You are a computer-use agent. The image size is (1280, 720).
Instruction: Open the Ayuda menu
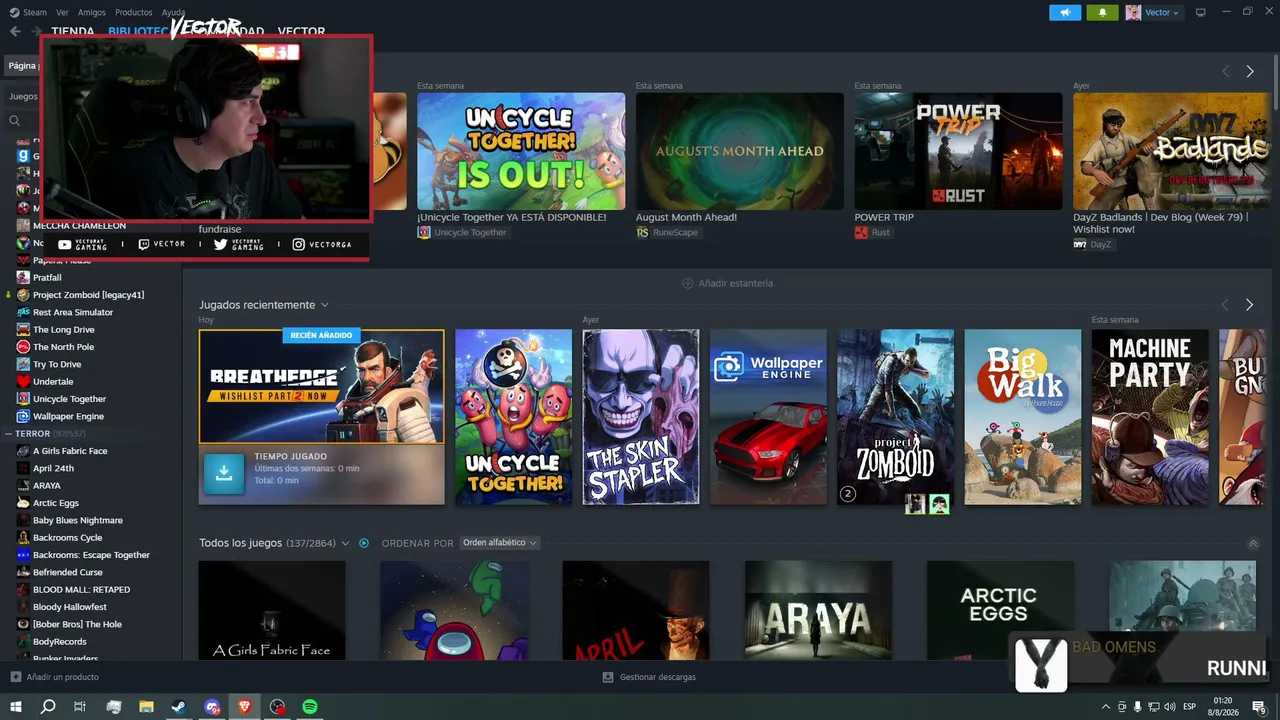tap(173, 12)
